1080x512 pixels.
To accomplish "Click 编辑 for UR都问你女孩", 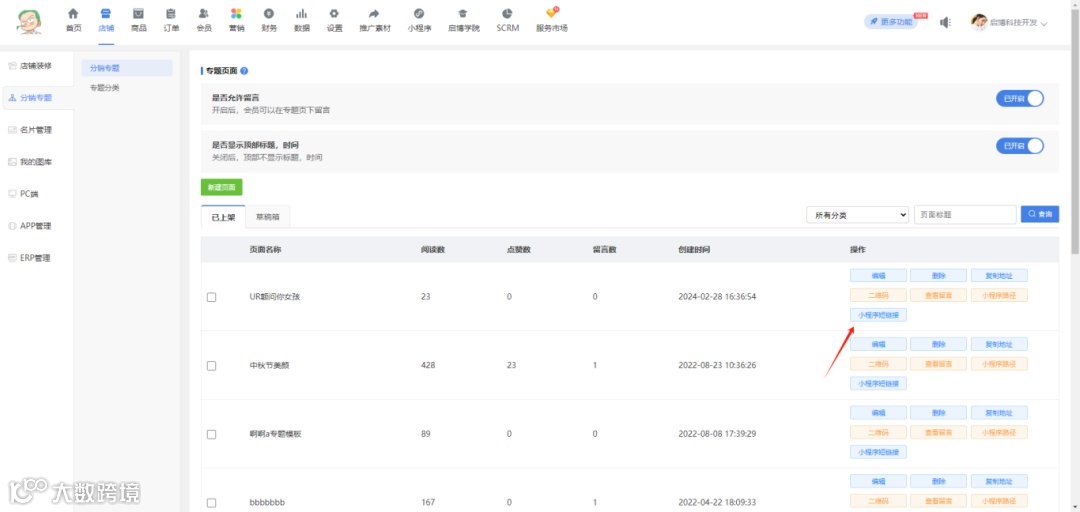I will pos(878,276).
